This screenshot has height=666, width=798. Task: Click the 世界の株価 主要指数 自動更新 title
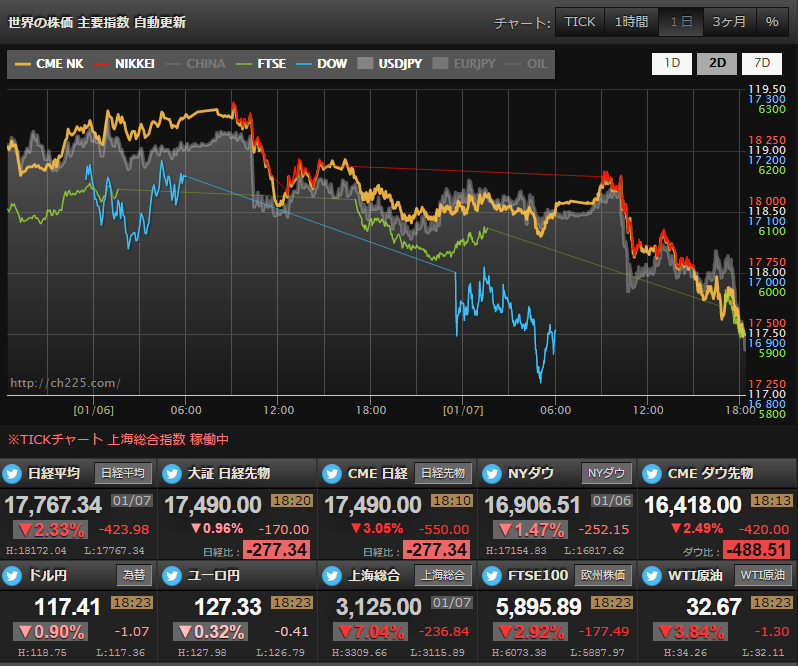tap(97, 22)
